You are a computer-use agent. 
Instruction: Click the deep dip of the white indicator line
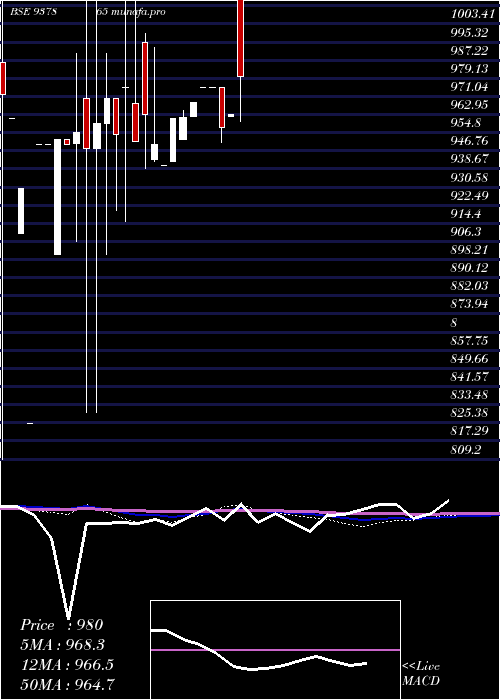68,618
